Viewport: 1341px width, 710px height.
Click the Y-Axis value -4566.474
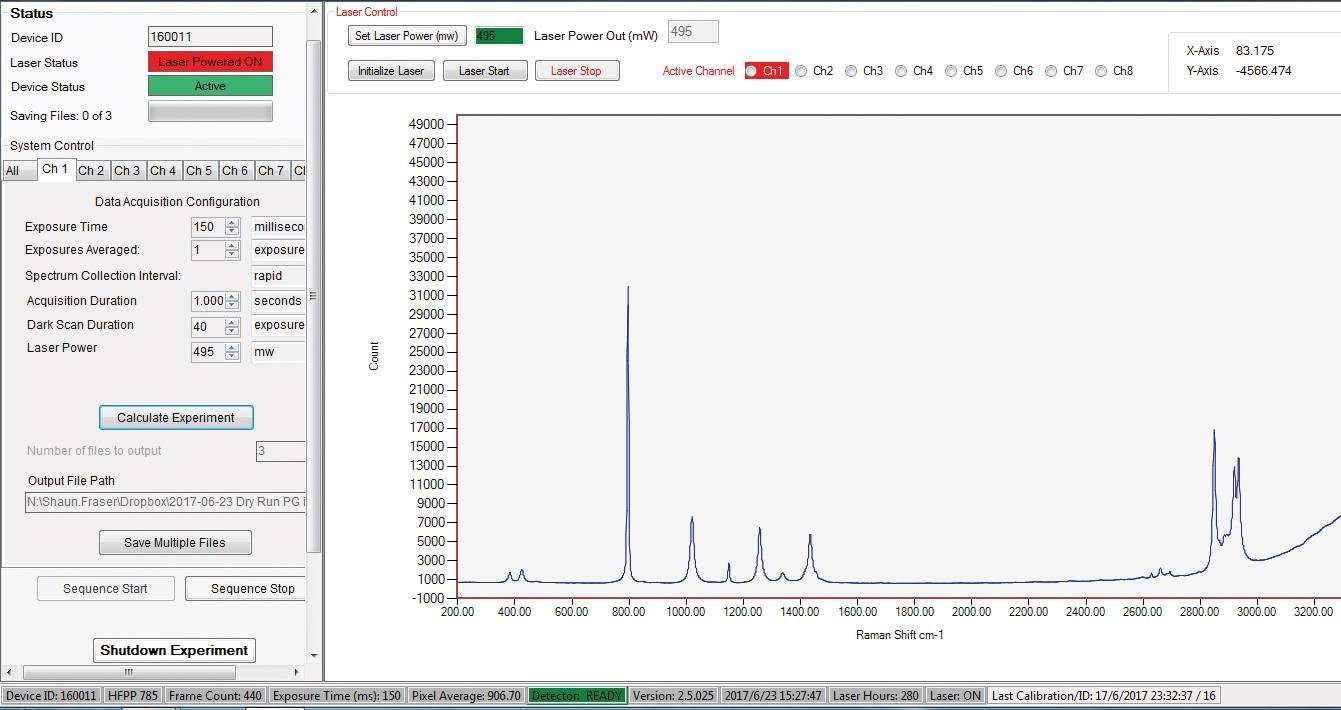click(1263, 71)
